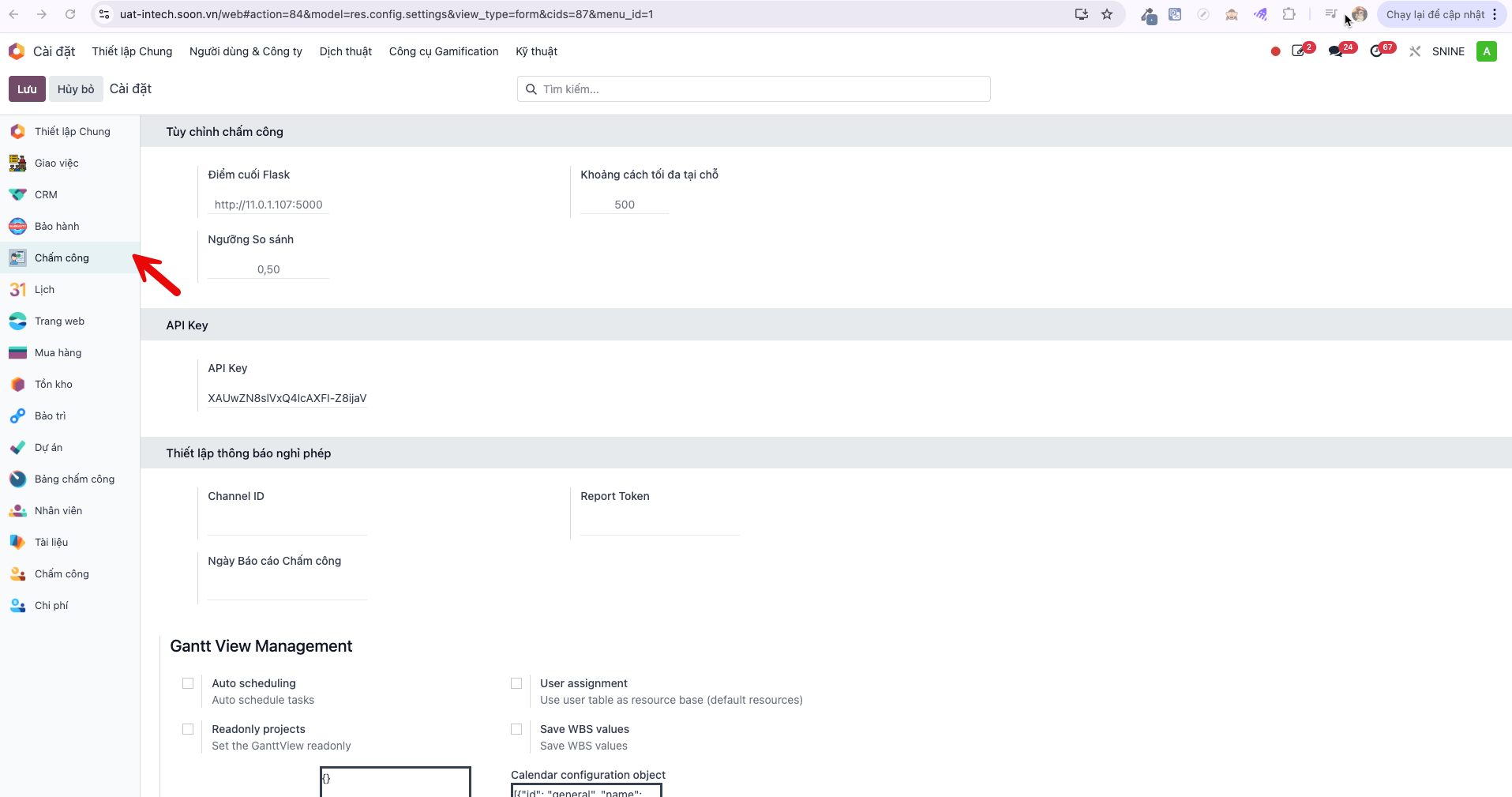Open the Kỹ thuật menu
The image size is (1512, 797).
coord(537,51)
